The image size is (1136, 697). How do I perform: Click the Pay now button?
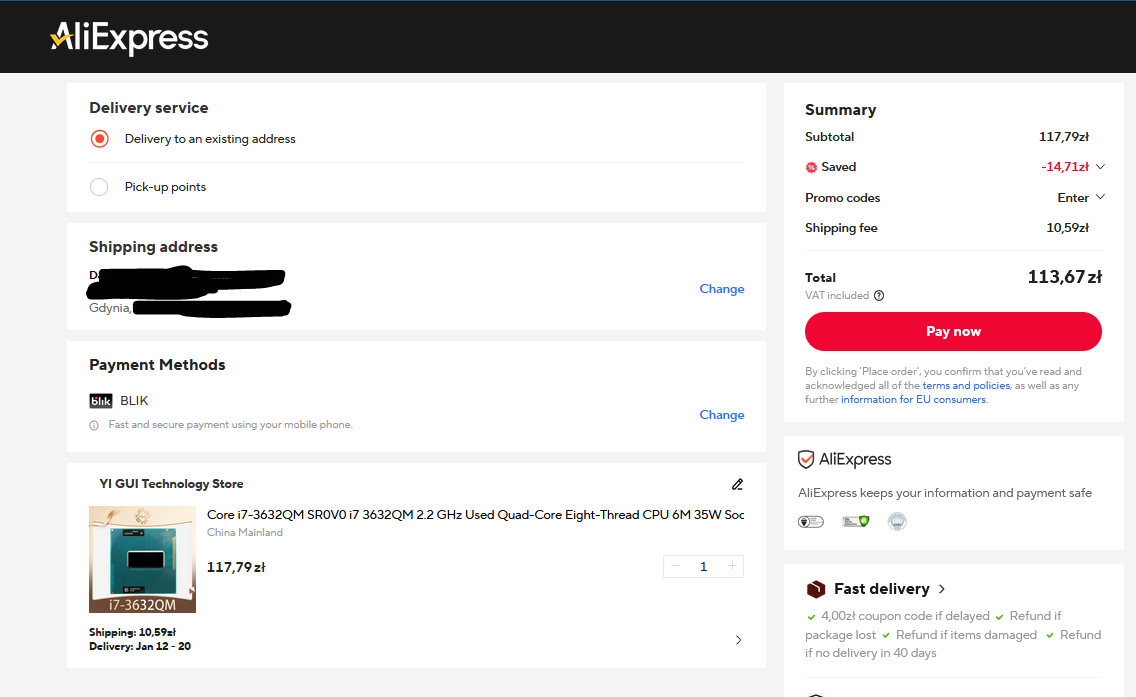(x=953, y=332)
